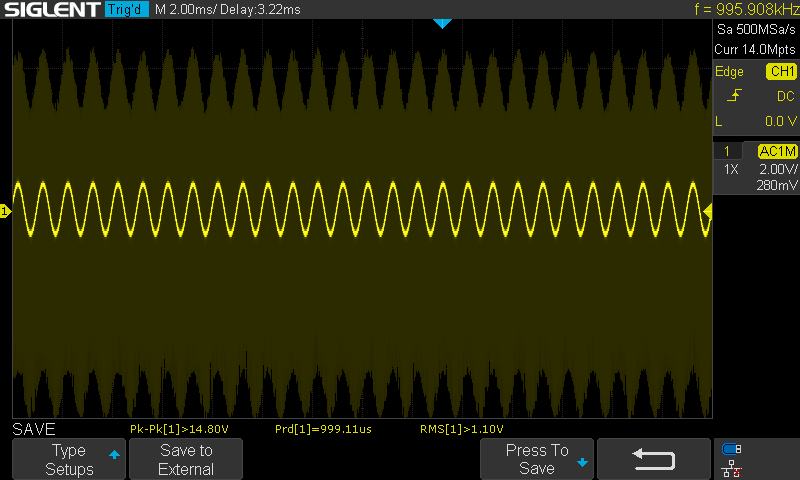Click the Prd[1]=999.11us measurement
Image resolution: width=800 pixels, height=480 pixels.
323,429
